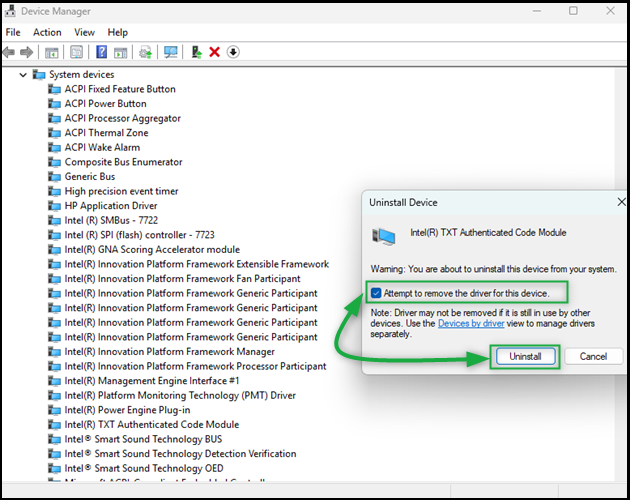Click the circled down-arrow toolbar icon
630x500 pixels.
tap(233, 52)
